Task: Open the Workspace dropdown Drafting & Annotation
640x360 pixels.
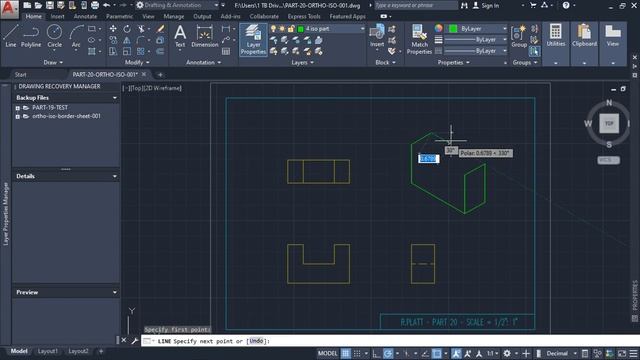Action: point(178,5)
